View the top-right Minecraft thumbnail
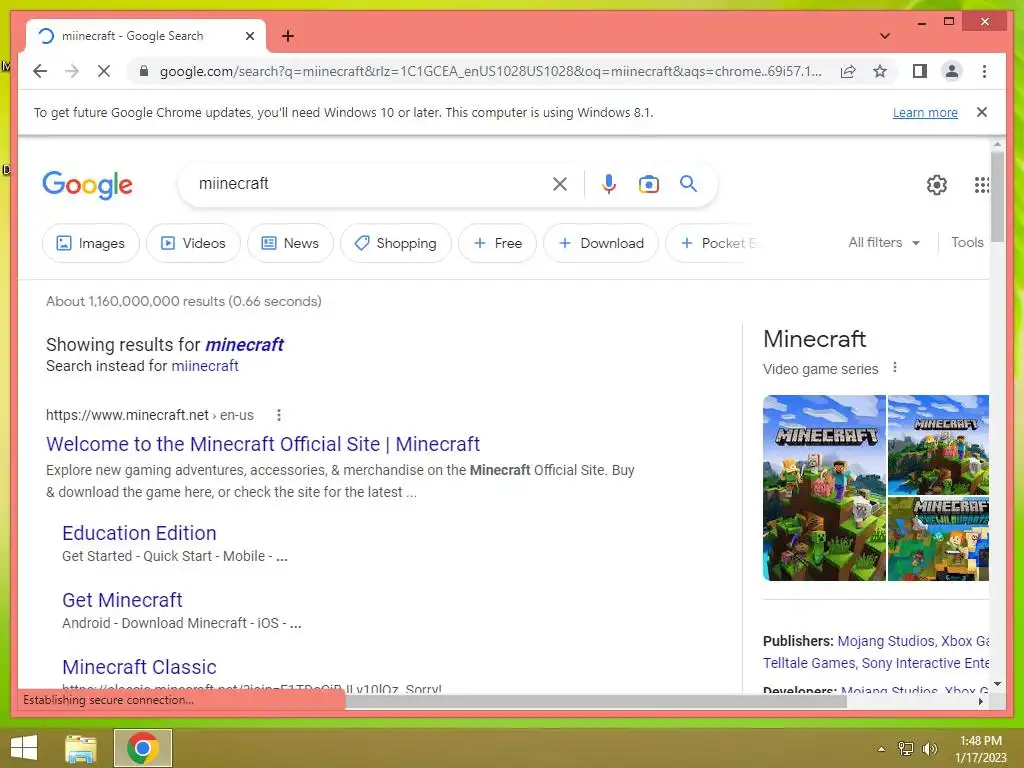 tap(938, 444)
